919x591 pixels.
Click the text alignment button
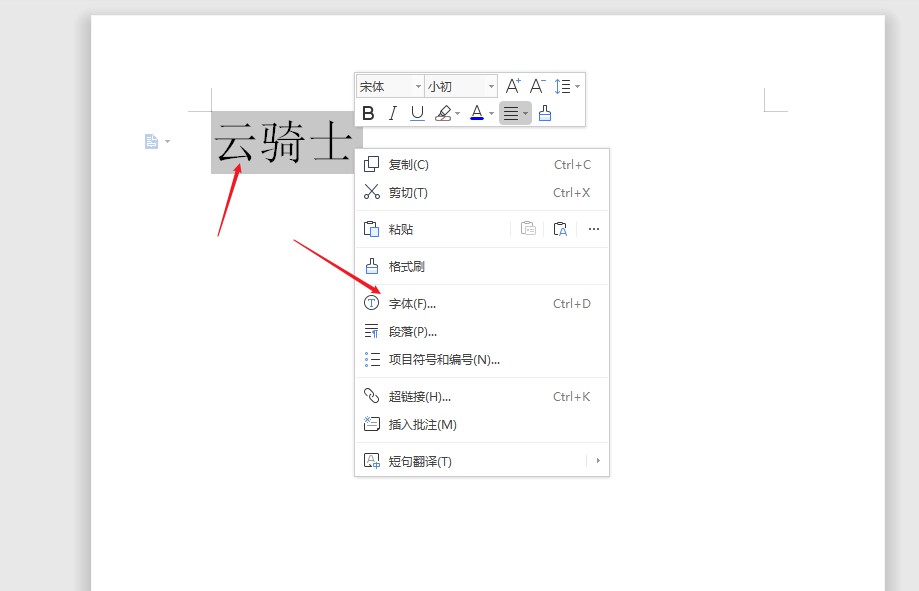[x=511, y=113]
